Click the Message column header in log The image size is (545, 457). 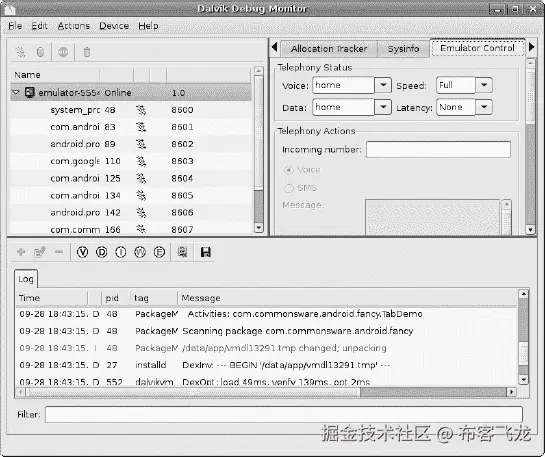click(348, 298)
